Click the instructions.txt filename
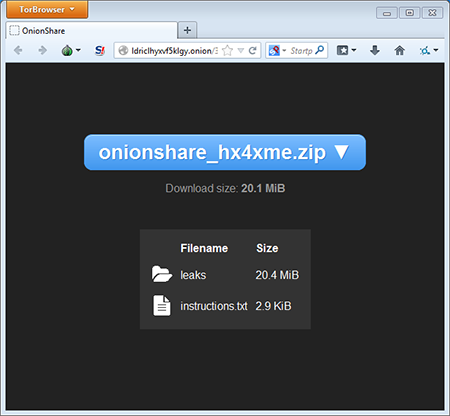The height and width of the screenshot is (416, 450). 214,306
